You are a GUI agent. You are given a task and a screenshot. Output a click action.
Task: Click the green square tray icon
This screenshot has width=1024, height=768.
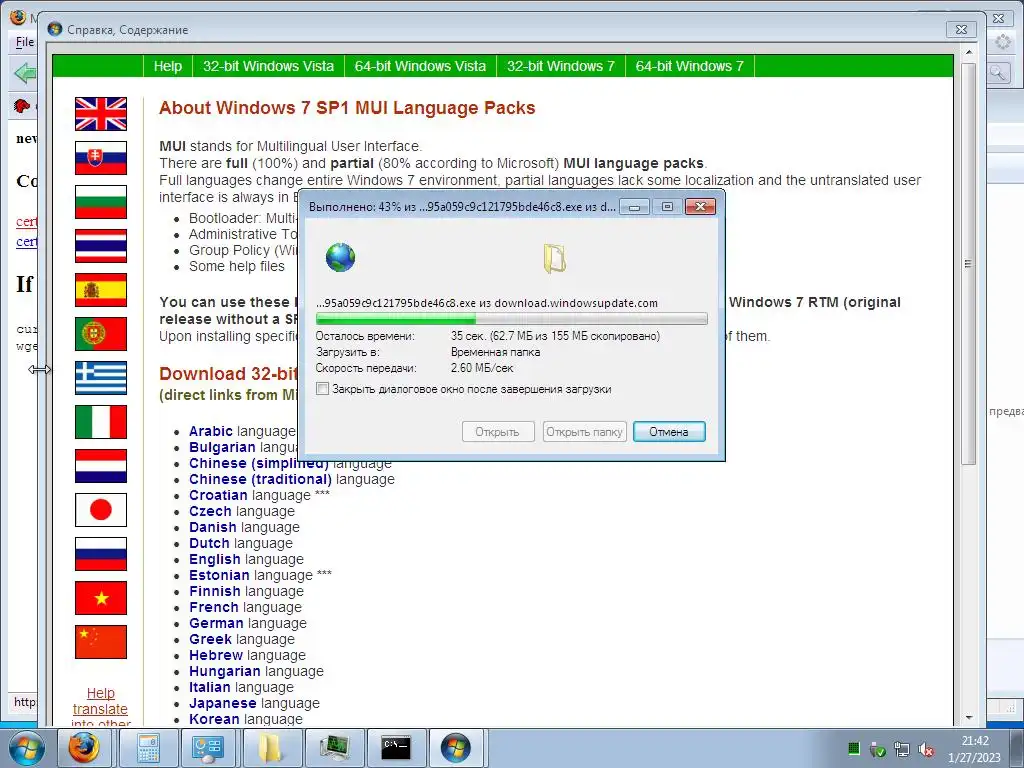(854, 748)
